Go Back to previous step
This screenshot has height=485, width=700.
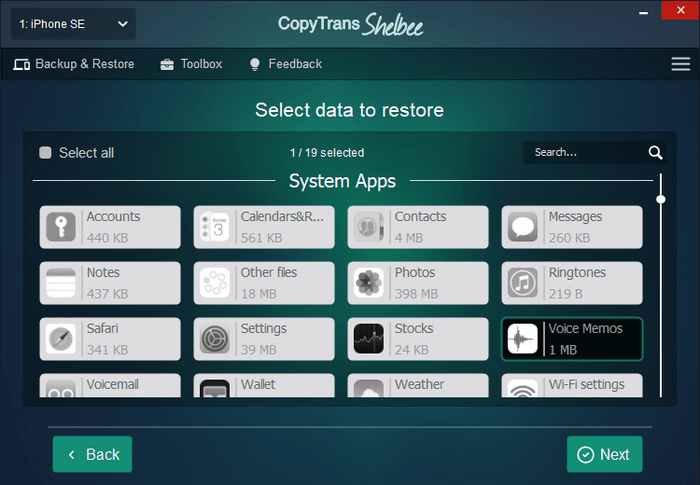[x=92, y=454]
